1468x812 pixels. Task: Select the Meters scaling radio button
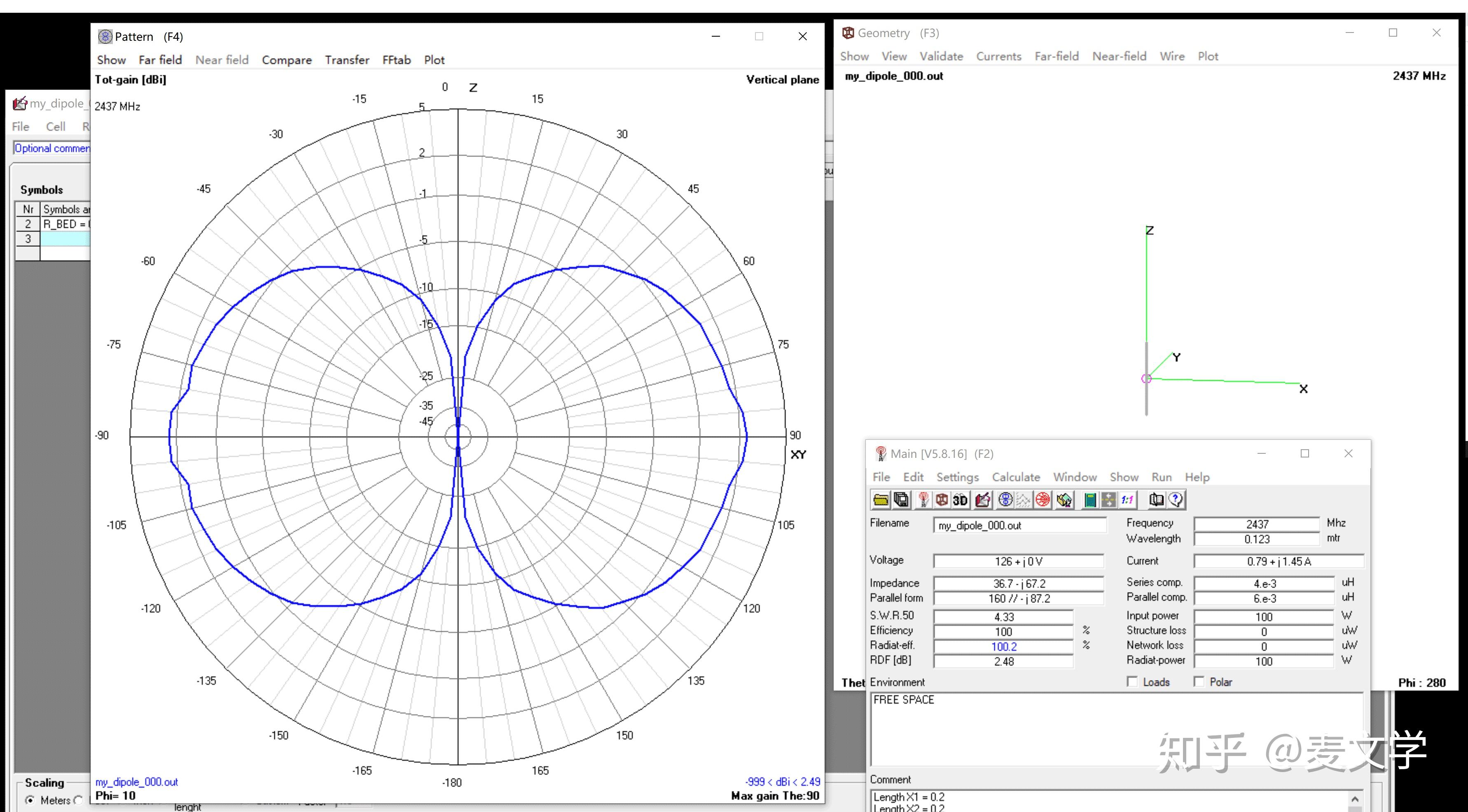pos(30,800)
